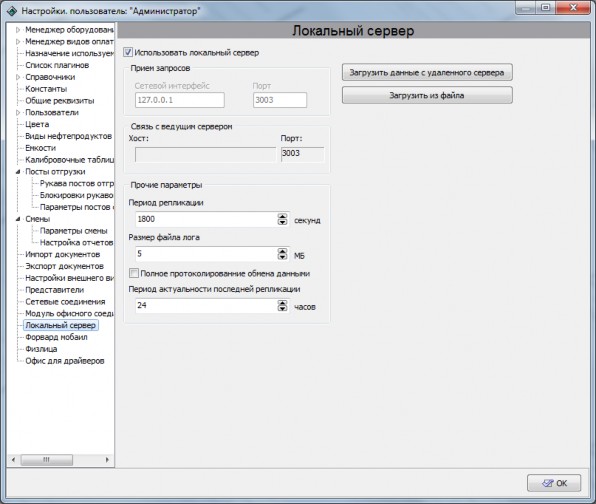The width and height of the screenshot is (596, 504).
Task: Click "Загрузить данные с удаленного сервера" button
Action: 427,72
